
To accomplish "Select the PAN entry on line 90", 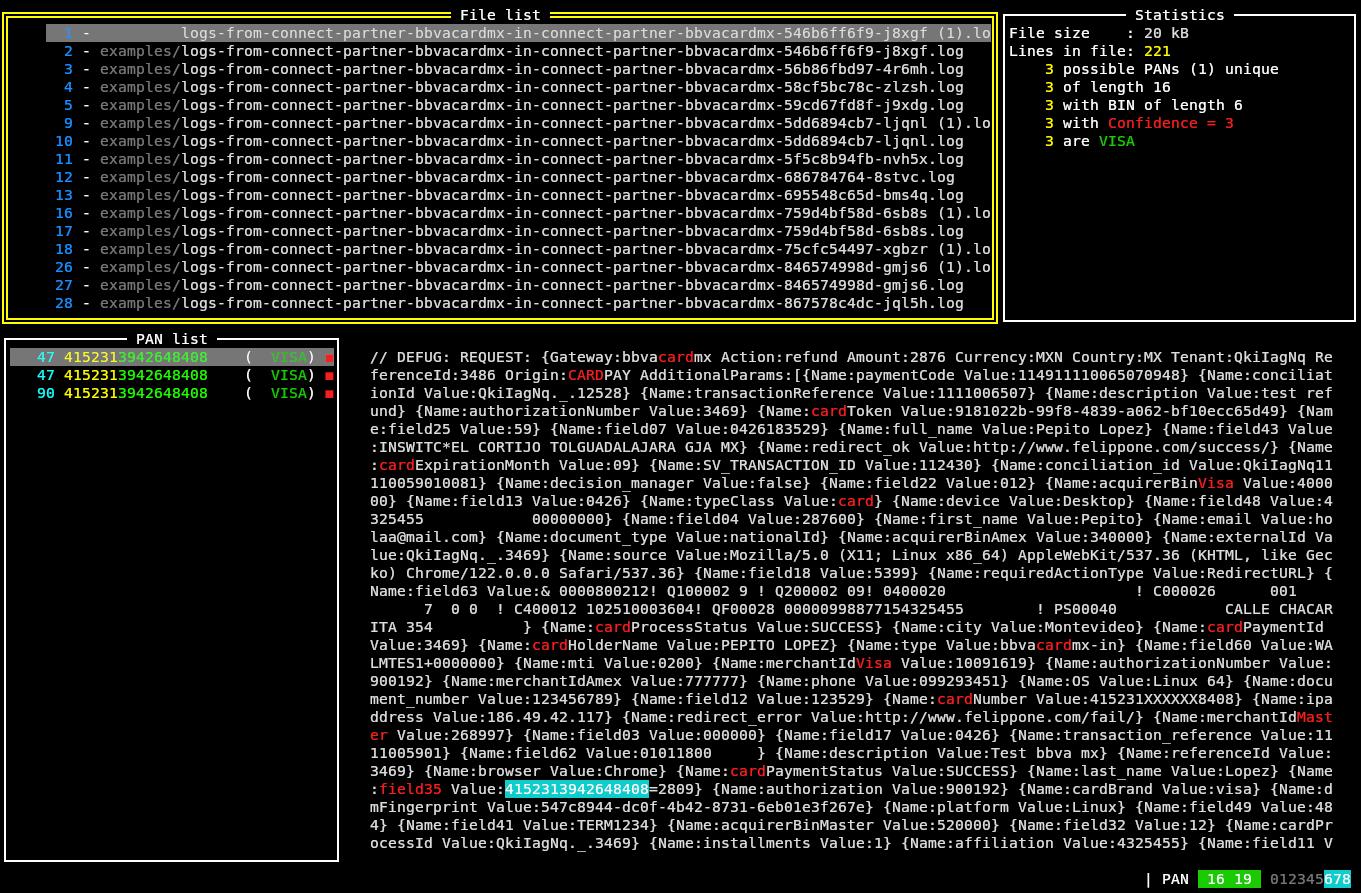I will point(172,393).
